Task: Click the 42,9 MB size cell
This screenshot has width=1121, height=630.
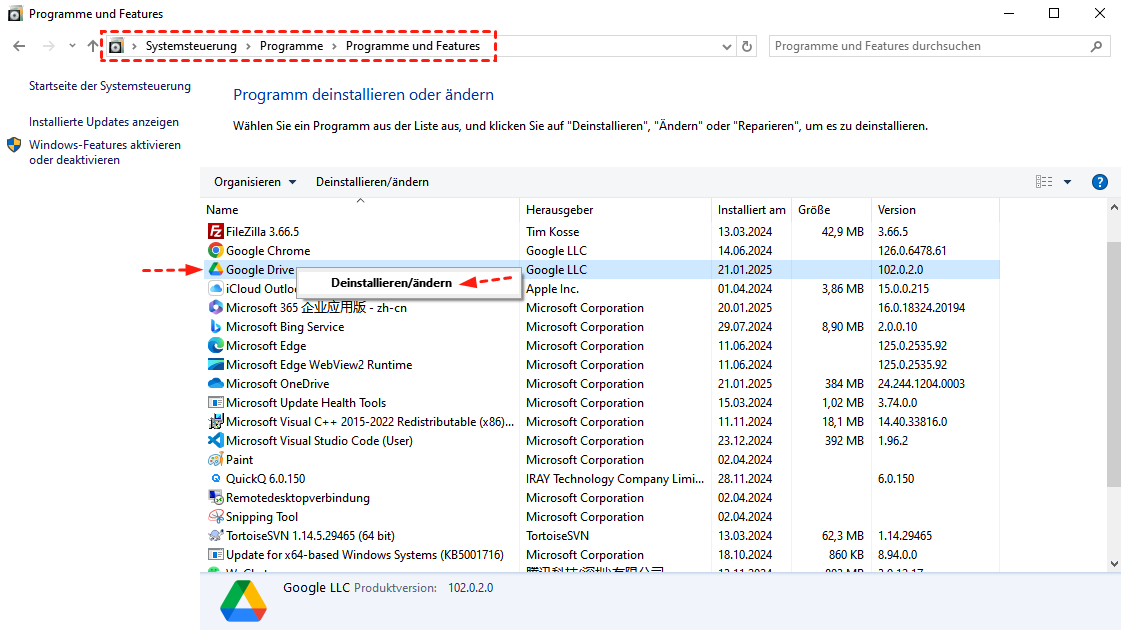Action: pyautogui.click(x=842, y=232)
